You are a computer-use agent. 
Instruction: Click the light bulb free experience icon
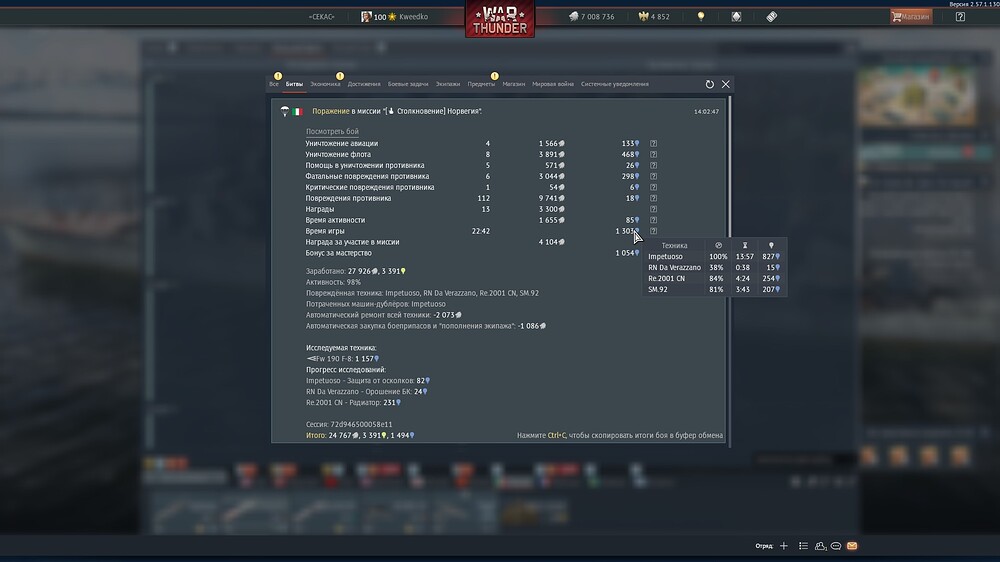(x=701, y=17)
